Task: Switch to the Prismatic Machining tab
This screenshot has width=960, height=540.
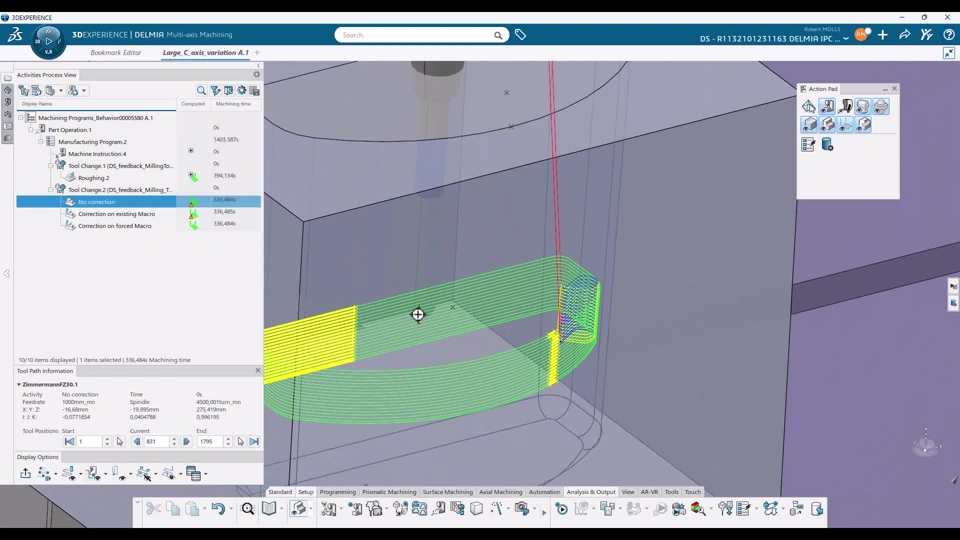Action: [x=389, y=492]
